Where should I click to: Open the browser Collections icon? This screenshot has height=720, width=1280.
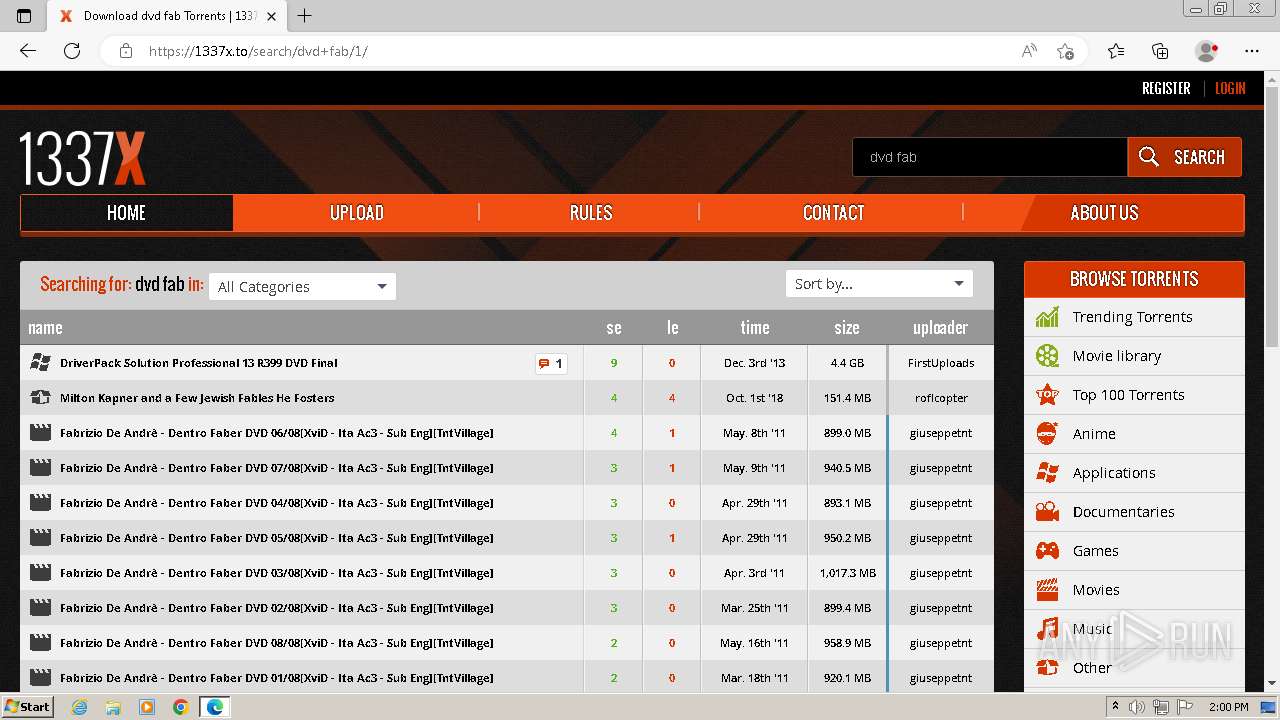(1160, 51)
